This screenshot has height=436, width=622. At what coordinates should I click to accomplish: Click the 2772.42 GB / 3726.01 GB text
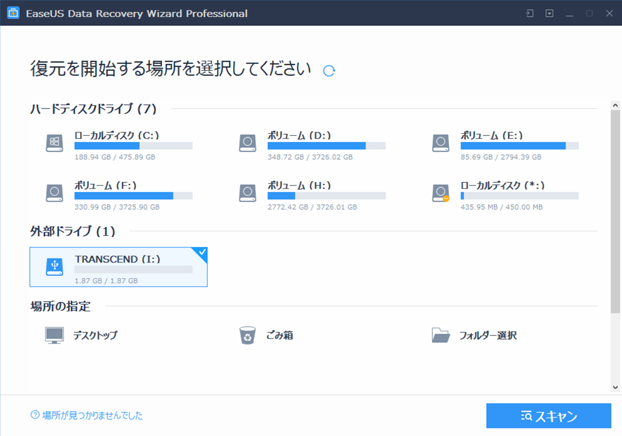pos(313,207)
